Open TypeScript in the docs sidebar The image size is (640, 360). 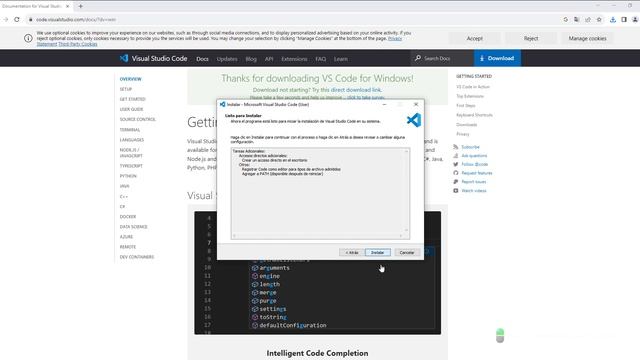pos(131,166)
